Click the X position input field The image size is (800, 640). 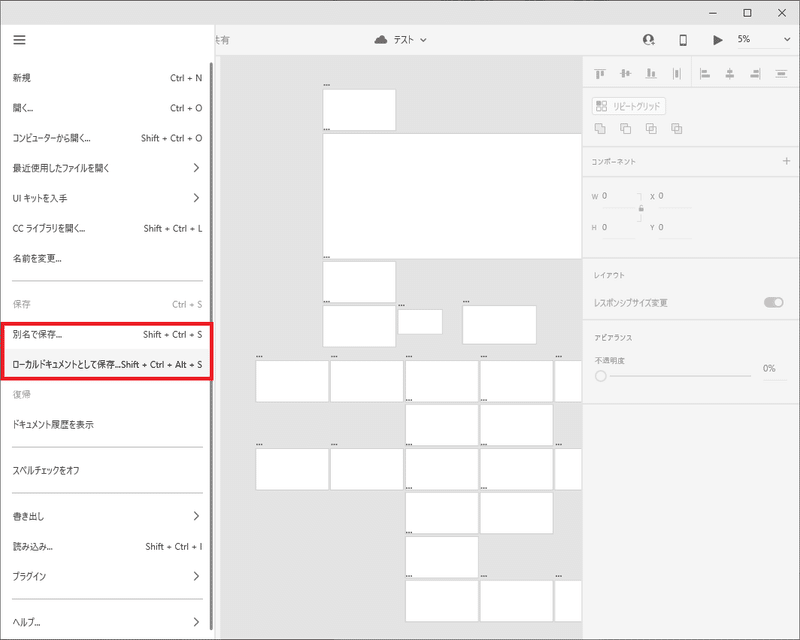(674, 196)
